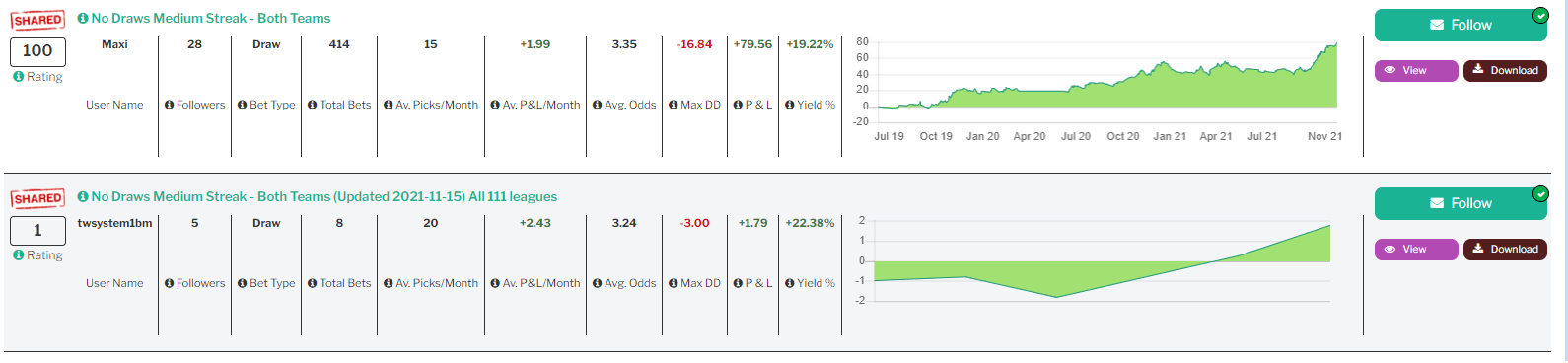This screenshot has height=363, width=1568.
Task: Follow the Maxi No Draws system
Action: 1461,25
